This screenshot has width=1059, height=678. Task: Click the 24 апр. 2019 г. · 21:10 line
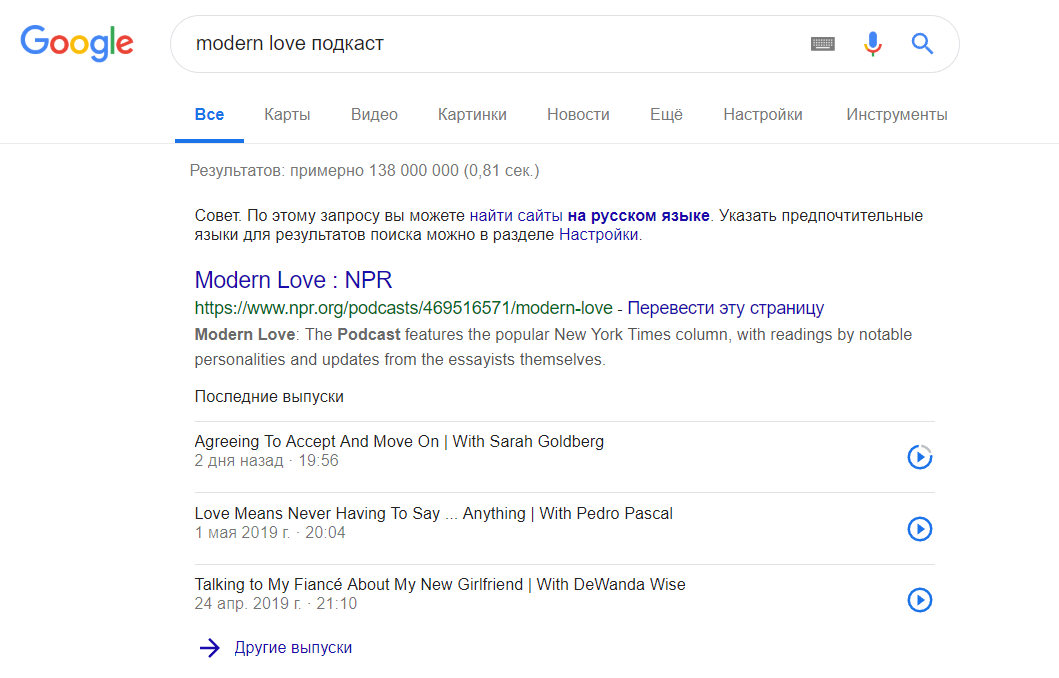pyautogui.click(x=276, y=604)
